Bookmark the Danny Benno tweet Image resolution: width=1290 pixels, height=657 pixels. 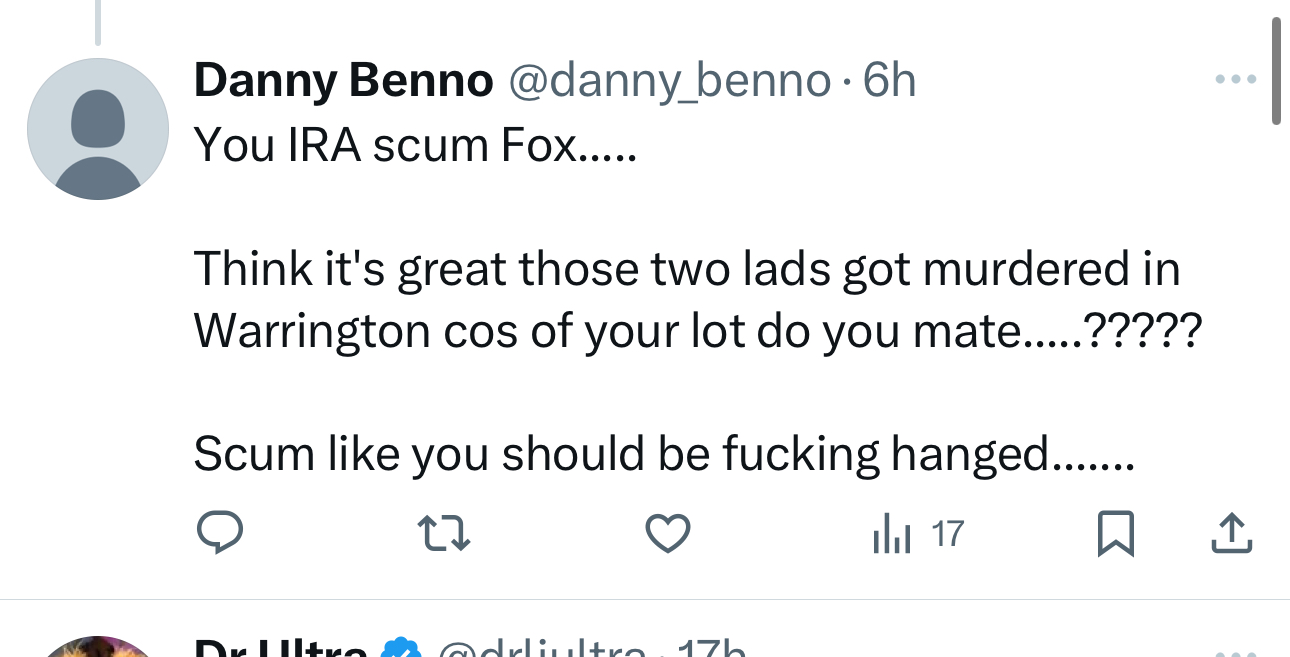click(x=1115, y=533)
